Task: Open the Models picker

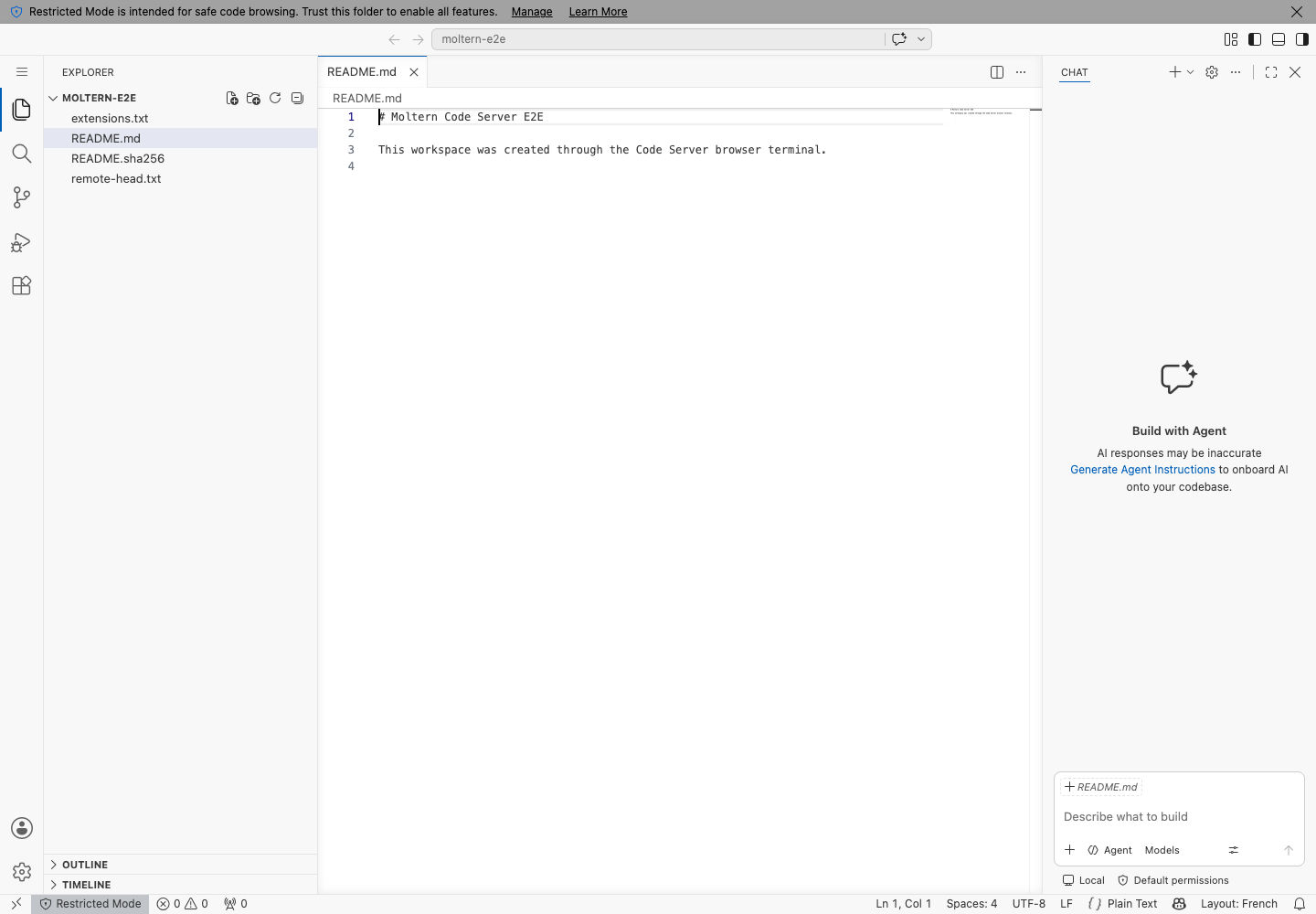Action: 1162,850
